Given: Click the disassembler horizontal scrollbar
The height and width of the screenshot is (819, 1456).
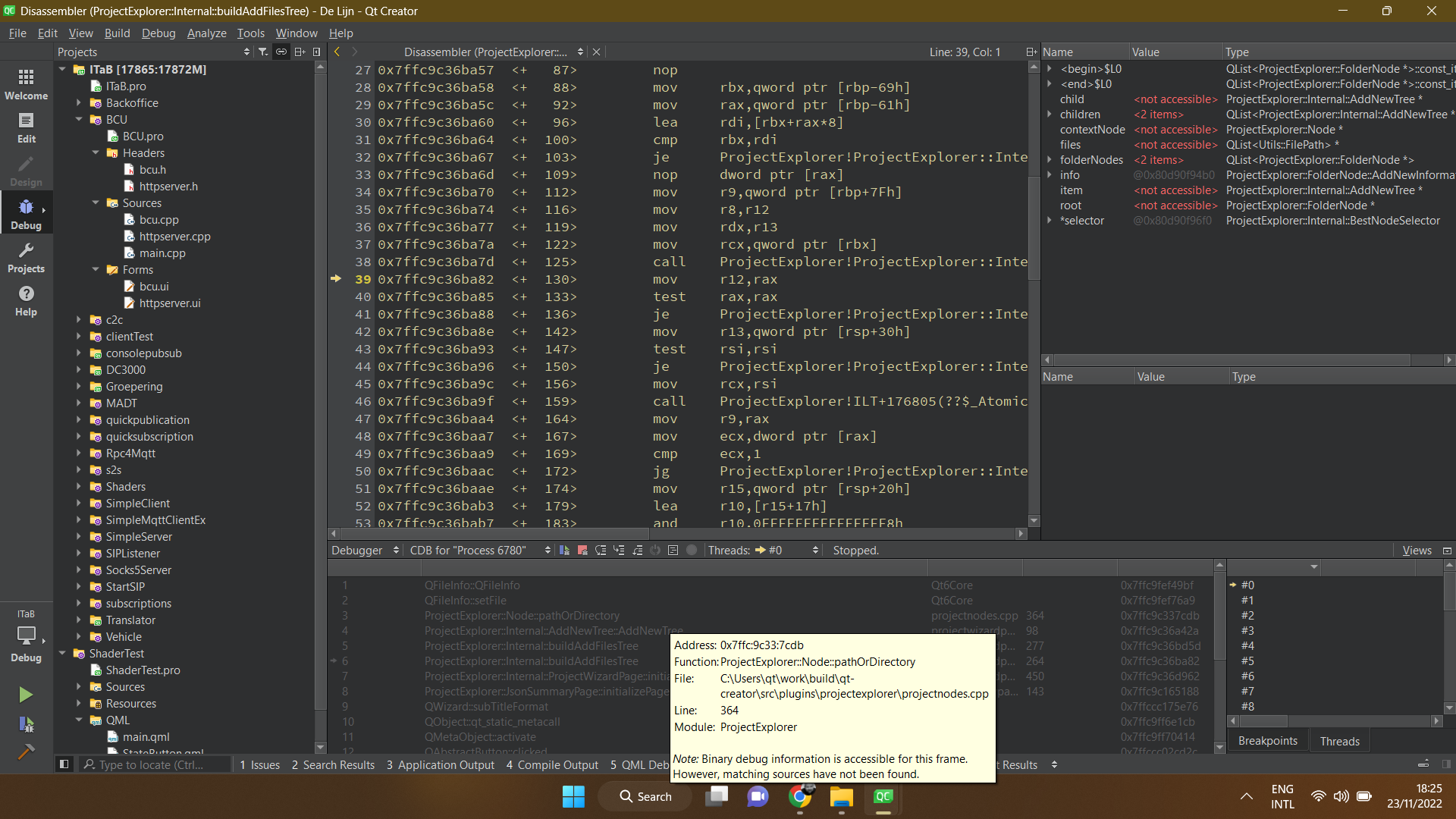Looking at the screenshot, I should (493, 533).
